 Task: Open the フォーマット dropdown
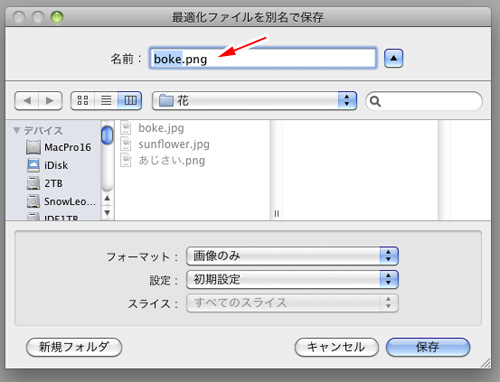tap(292, 256)
